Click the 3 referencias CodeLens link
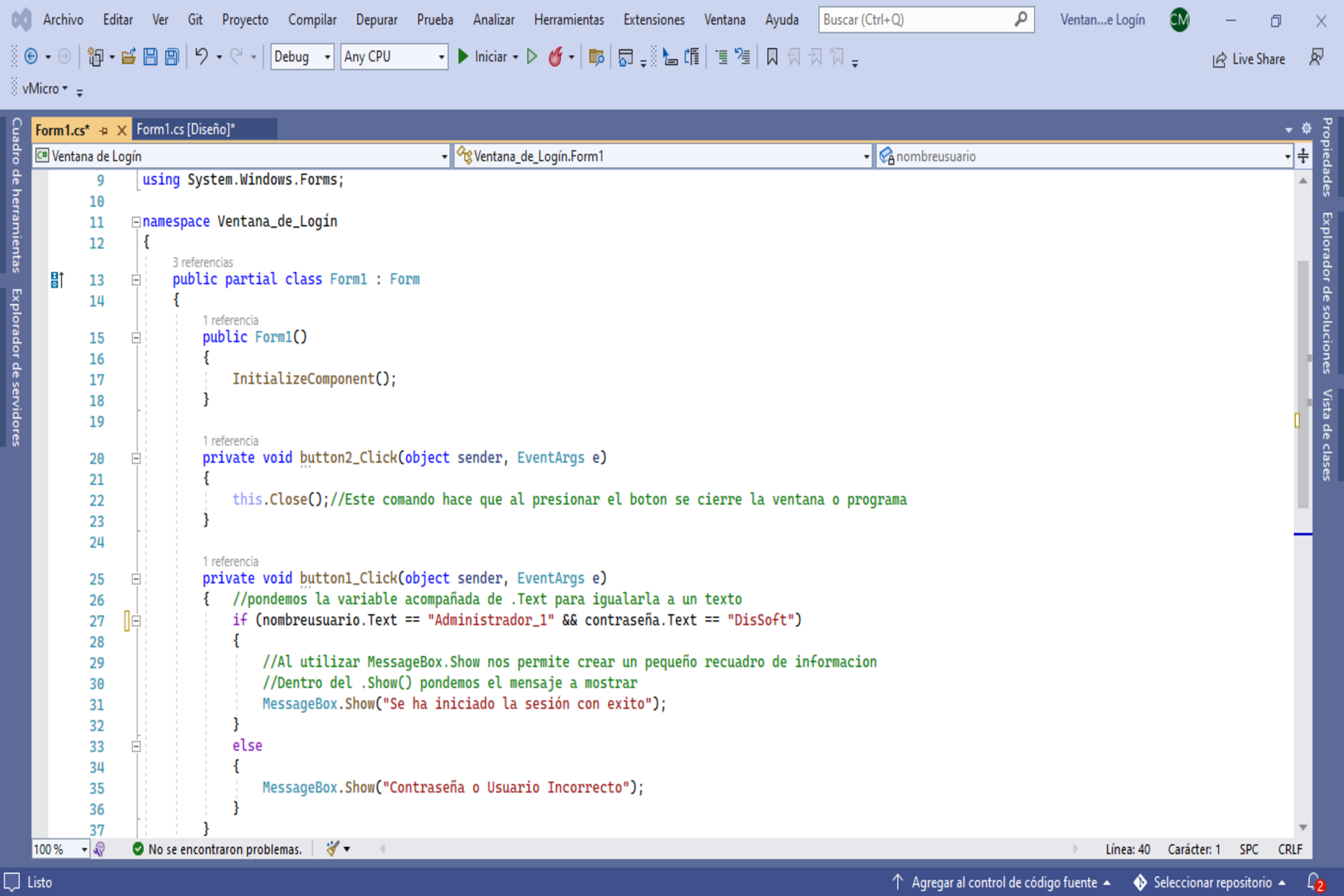The image size is (1344, 896). coord(203,262)
